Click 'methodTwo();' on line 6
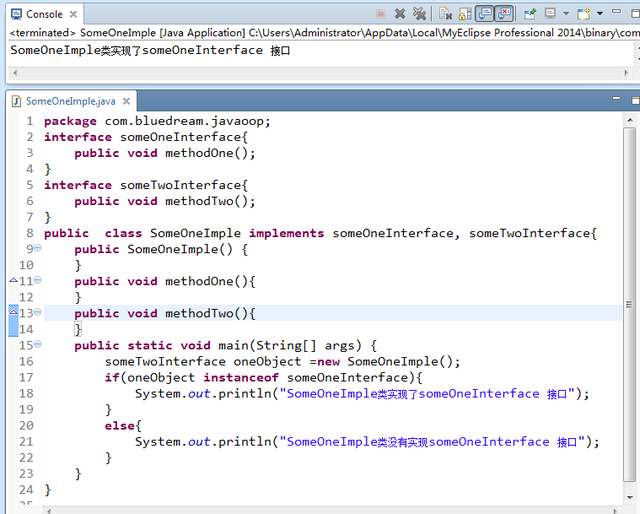The image size is (640, 514). coord(210,201)
